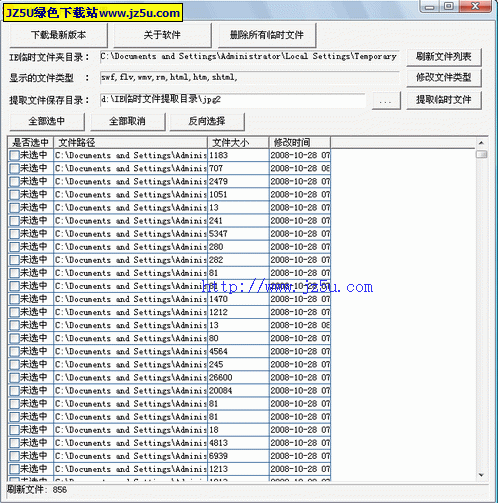
Task: Invert selection with 反向选择
Action: (207, 121)
